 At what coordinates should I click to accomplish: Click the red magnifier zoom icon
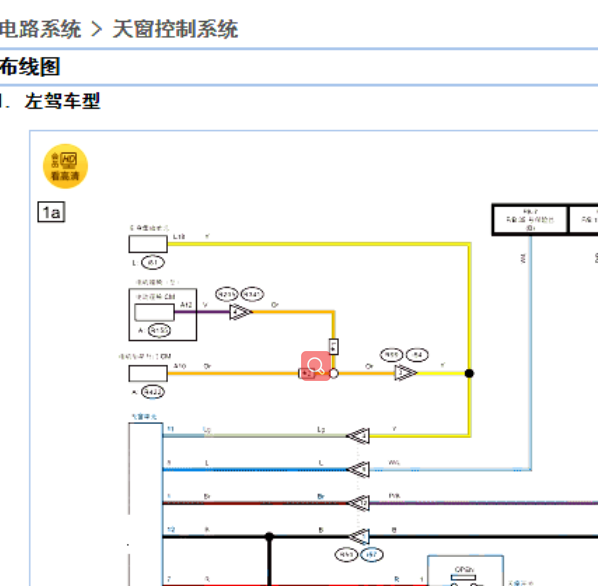click(316, 366)
